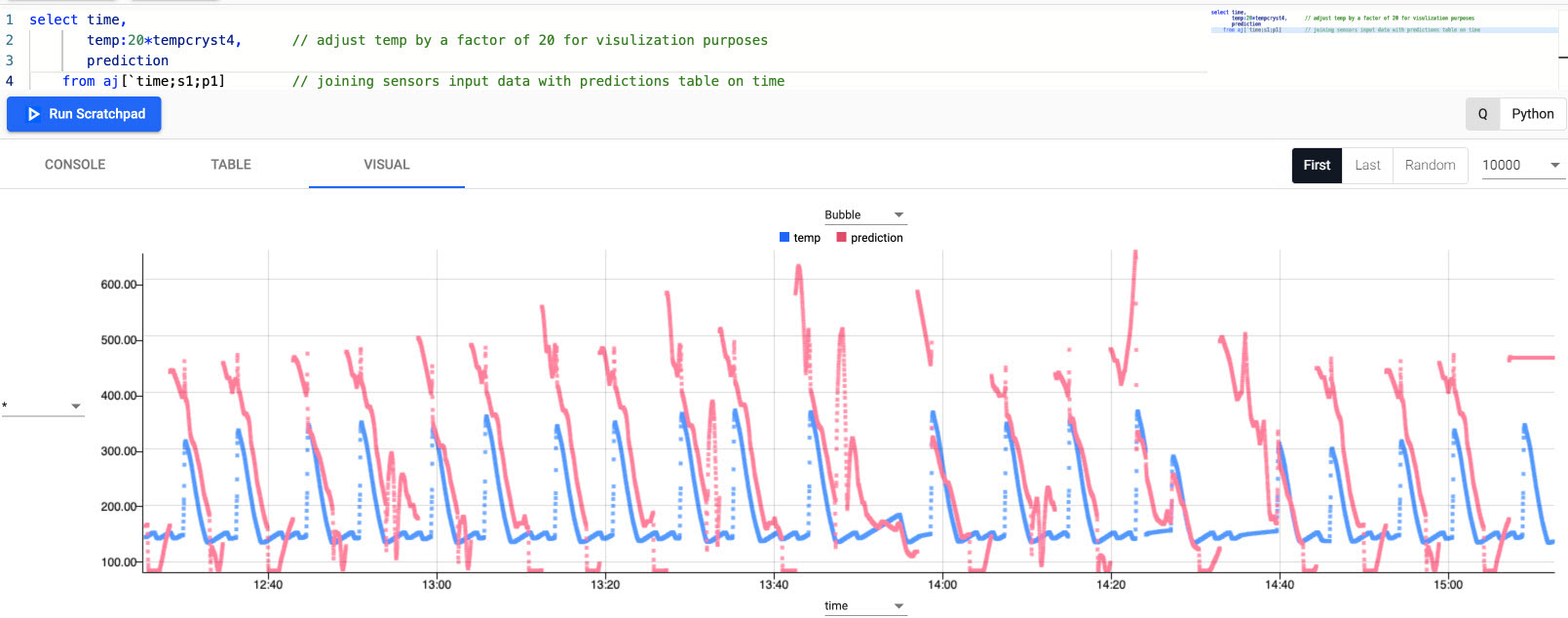Switch the scratchpad language to Python
Screen dimensions: 1568x618
click(x=1532, y=114)
